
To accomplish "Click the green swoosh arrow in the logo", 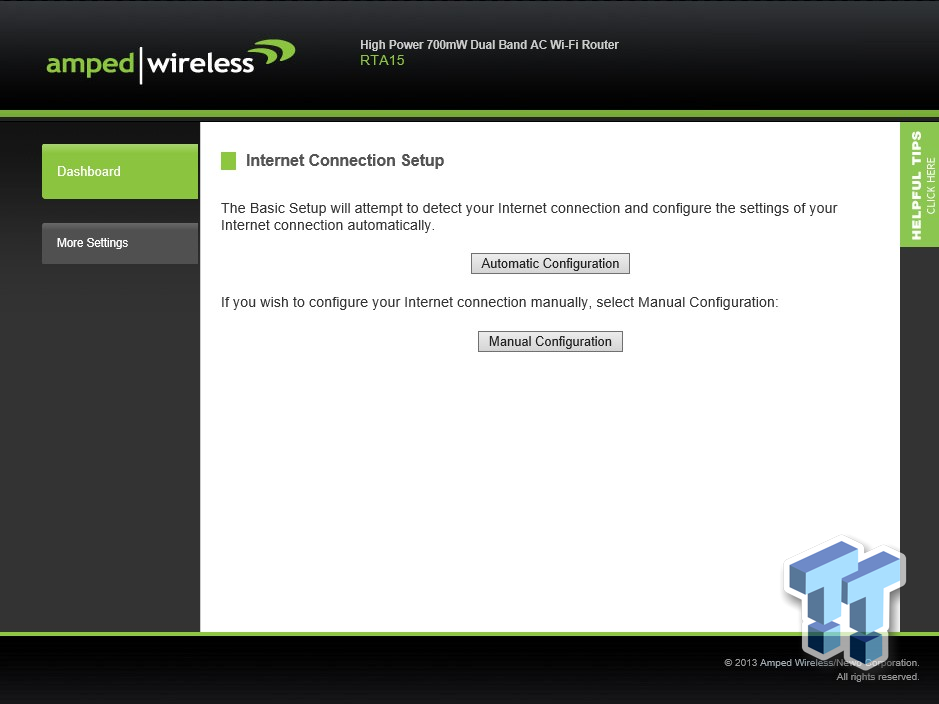I will tap(272, 50).
